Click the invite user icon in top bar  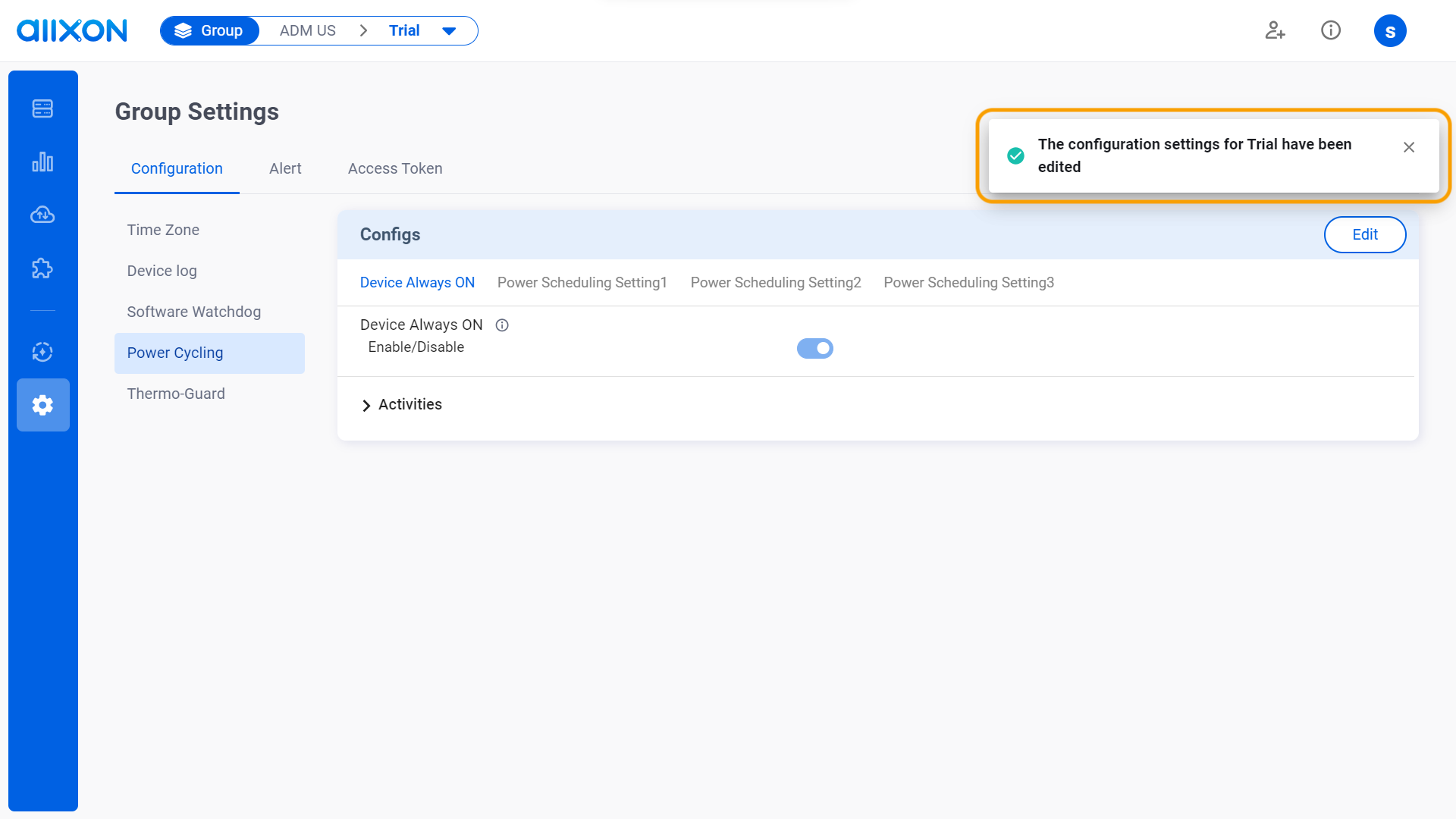[1275, 30]
